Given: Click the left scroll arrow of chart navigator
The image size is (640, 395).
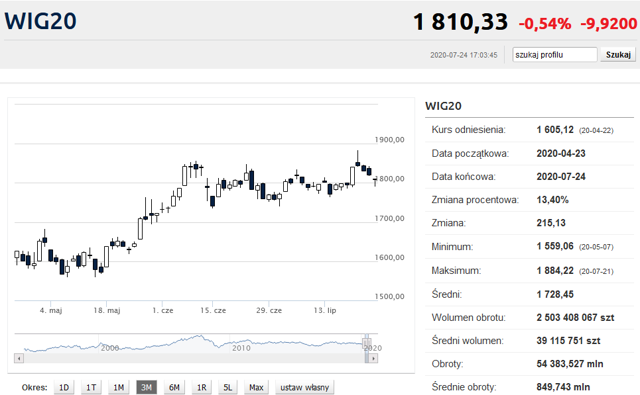Looking at the screenshot, I should 19,358.
